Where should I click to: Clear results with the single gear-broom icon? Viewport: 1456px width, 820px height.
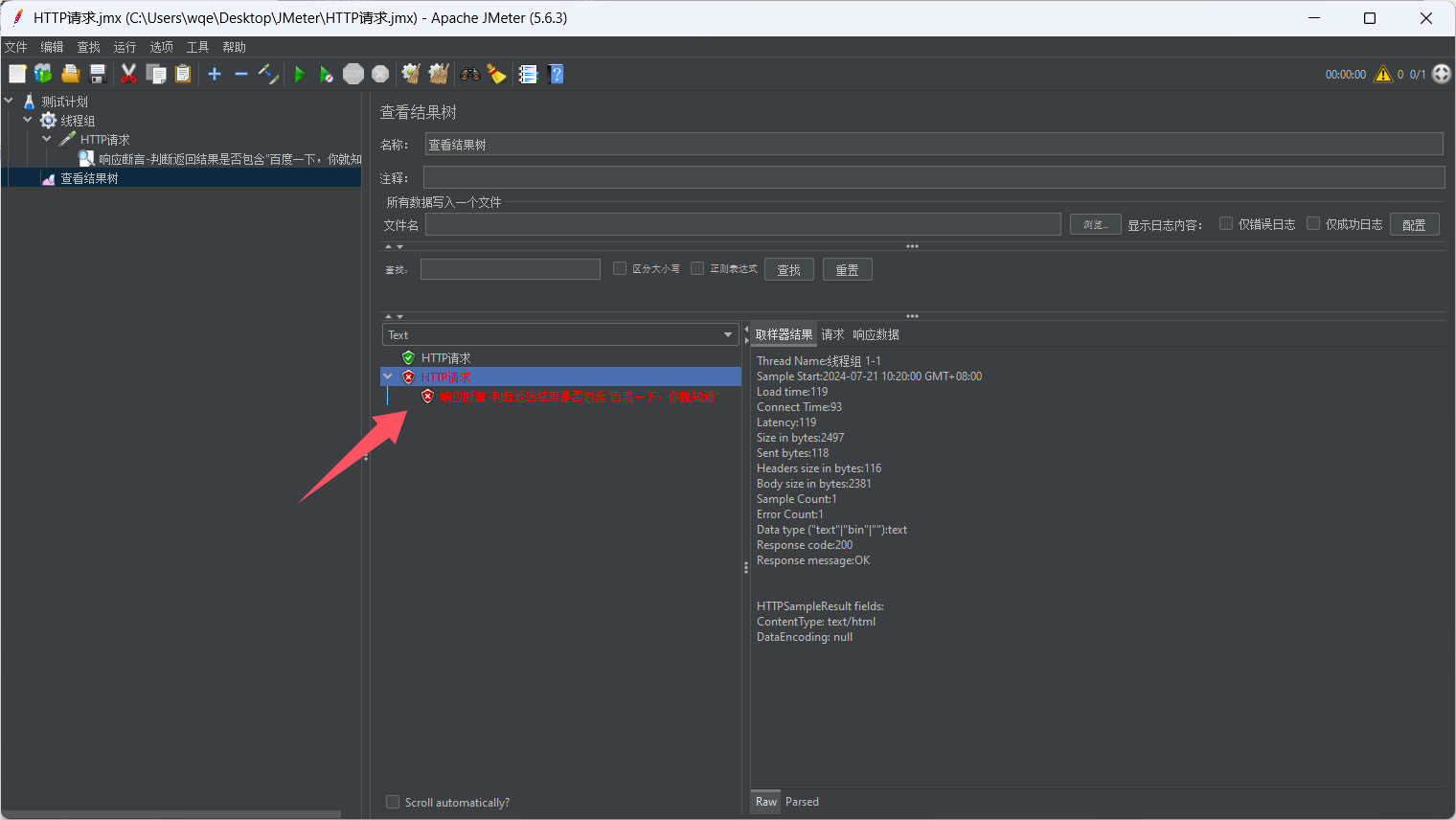click(x=411, y=74)
